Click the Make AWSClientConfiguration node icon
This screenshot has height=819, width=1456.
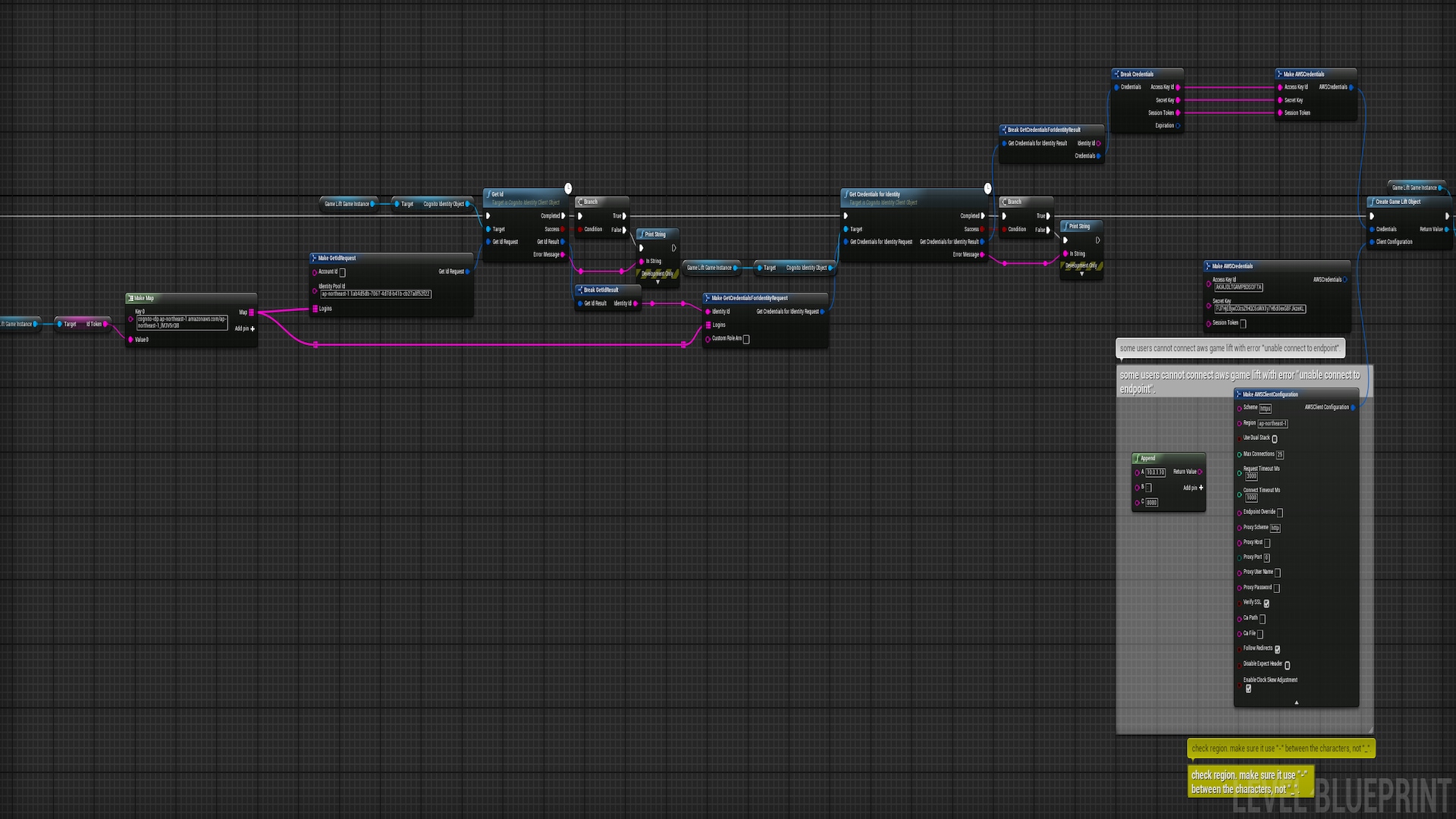1239,394
